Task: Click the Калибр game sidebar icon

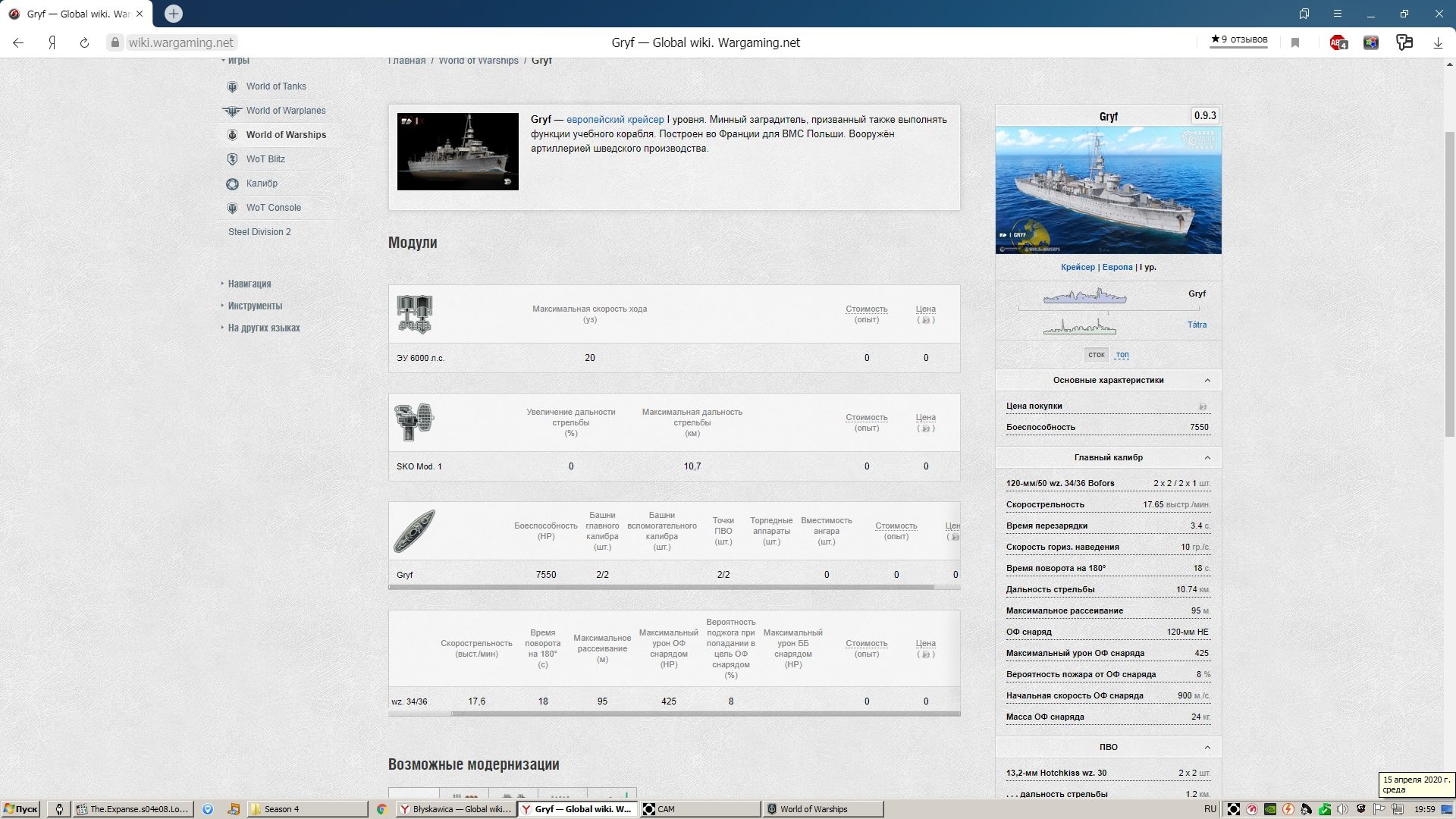Action: point(232,184)
